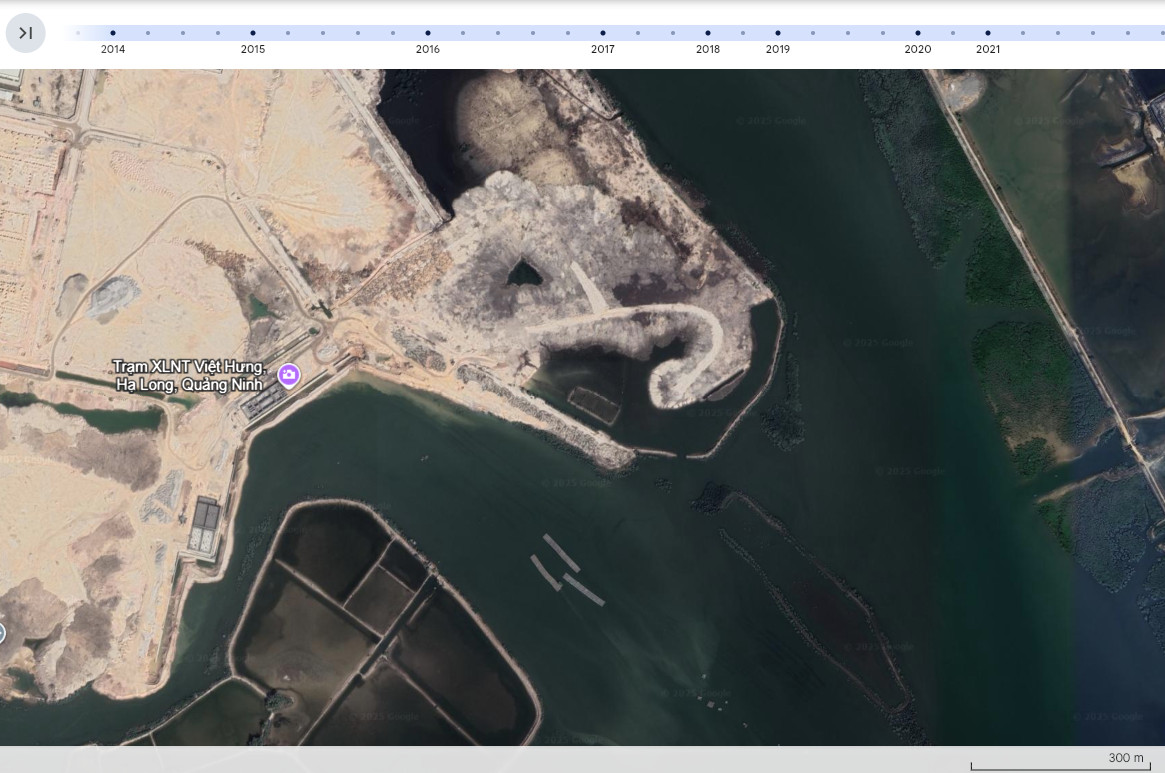
Task: Select the 2014 timeline marker
Action: click(x=113, y=31)
